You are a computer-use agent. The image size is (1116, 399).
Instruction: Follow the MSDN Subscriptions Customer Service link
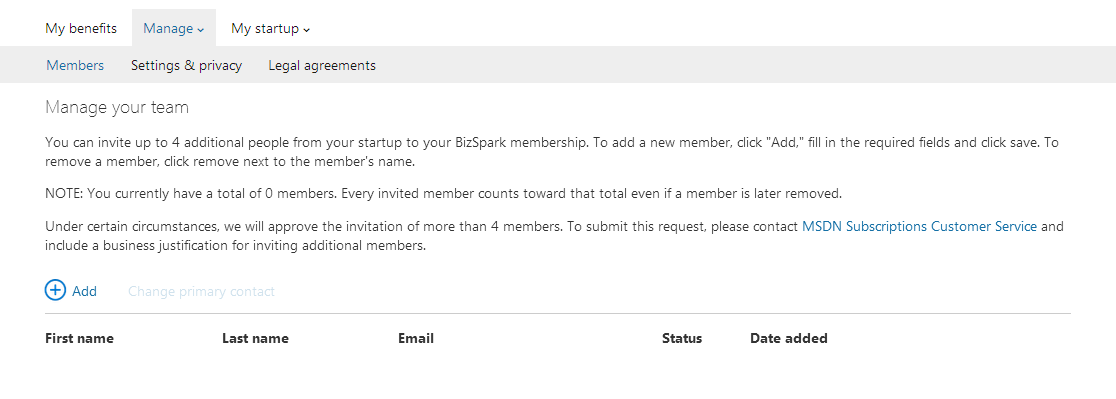pos(920,226)
